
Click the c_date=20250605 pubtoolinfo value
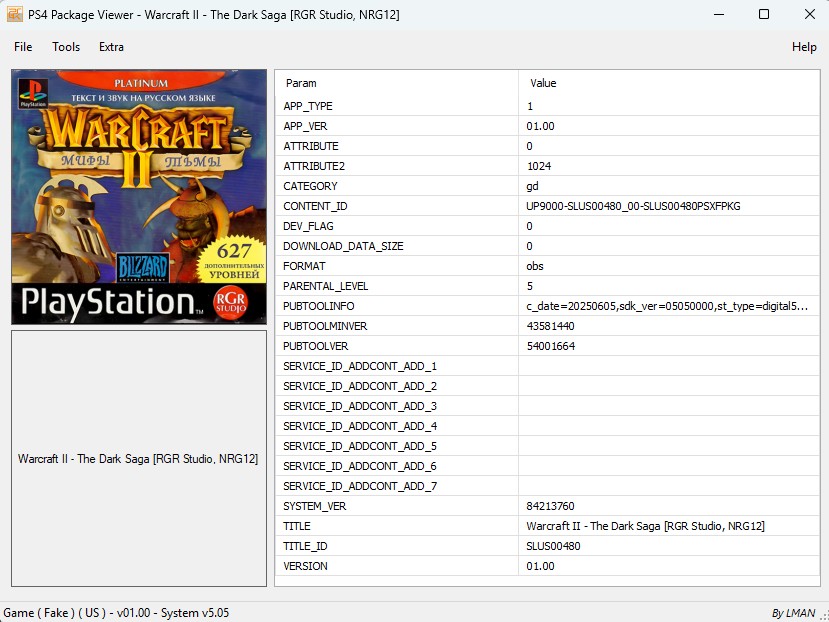(667, 306)
